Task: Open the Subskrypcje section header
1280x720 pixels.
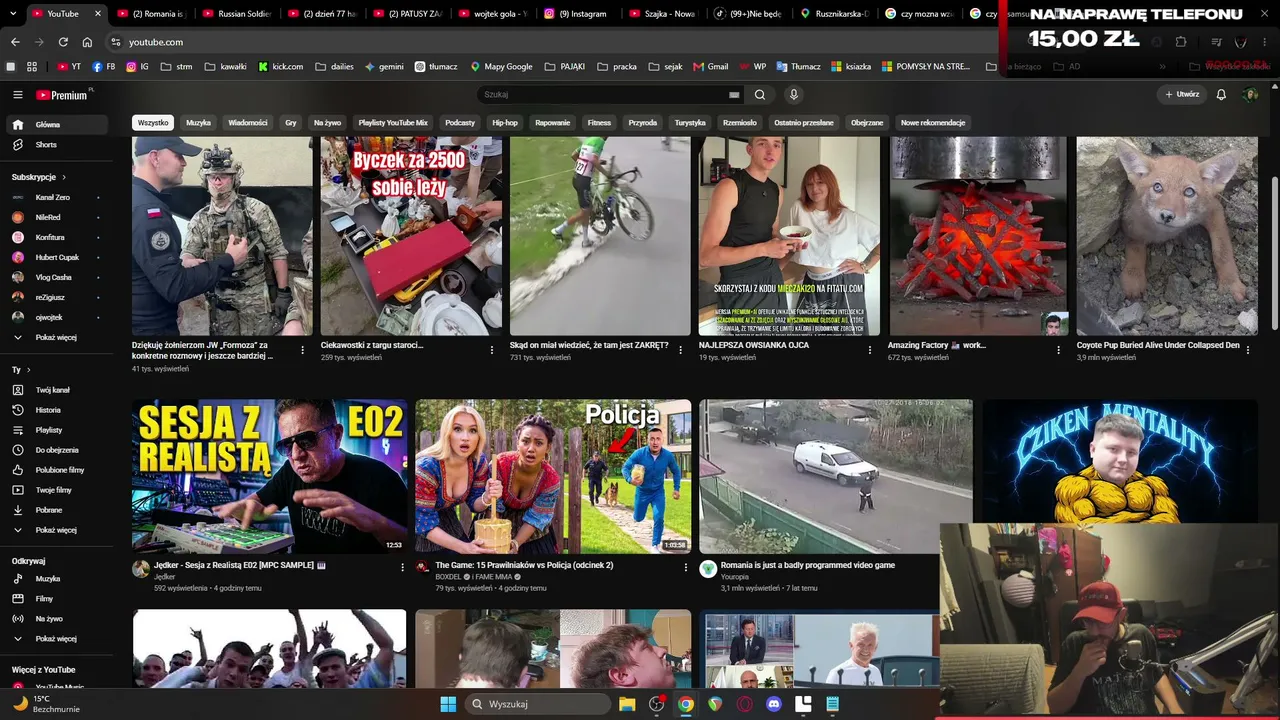Action: tap(39, 177)
